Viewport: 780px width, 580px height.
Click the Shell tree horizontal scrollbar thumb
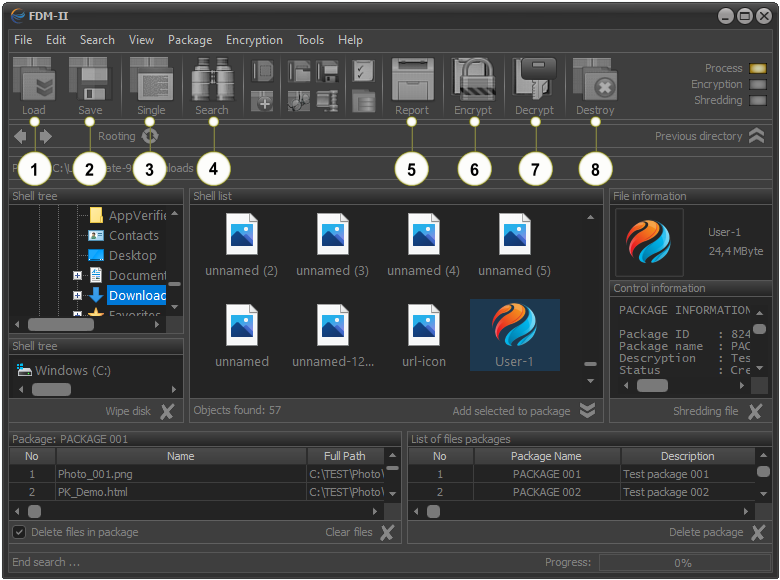tap(61, 325)
